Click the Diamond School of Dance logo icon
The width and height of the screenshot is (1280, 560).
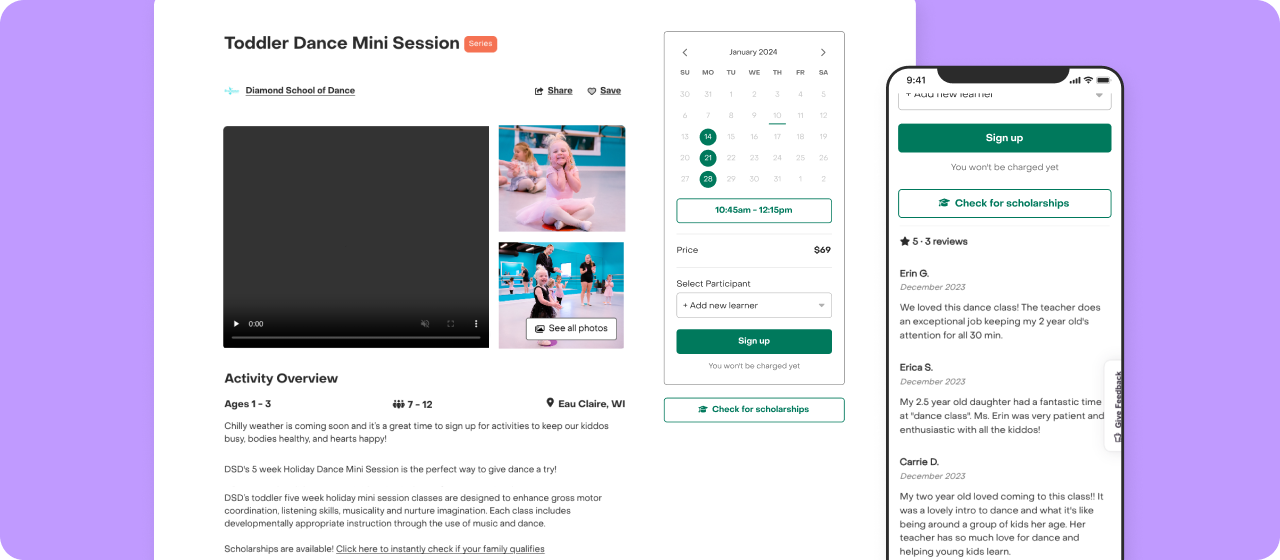232,91
